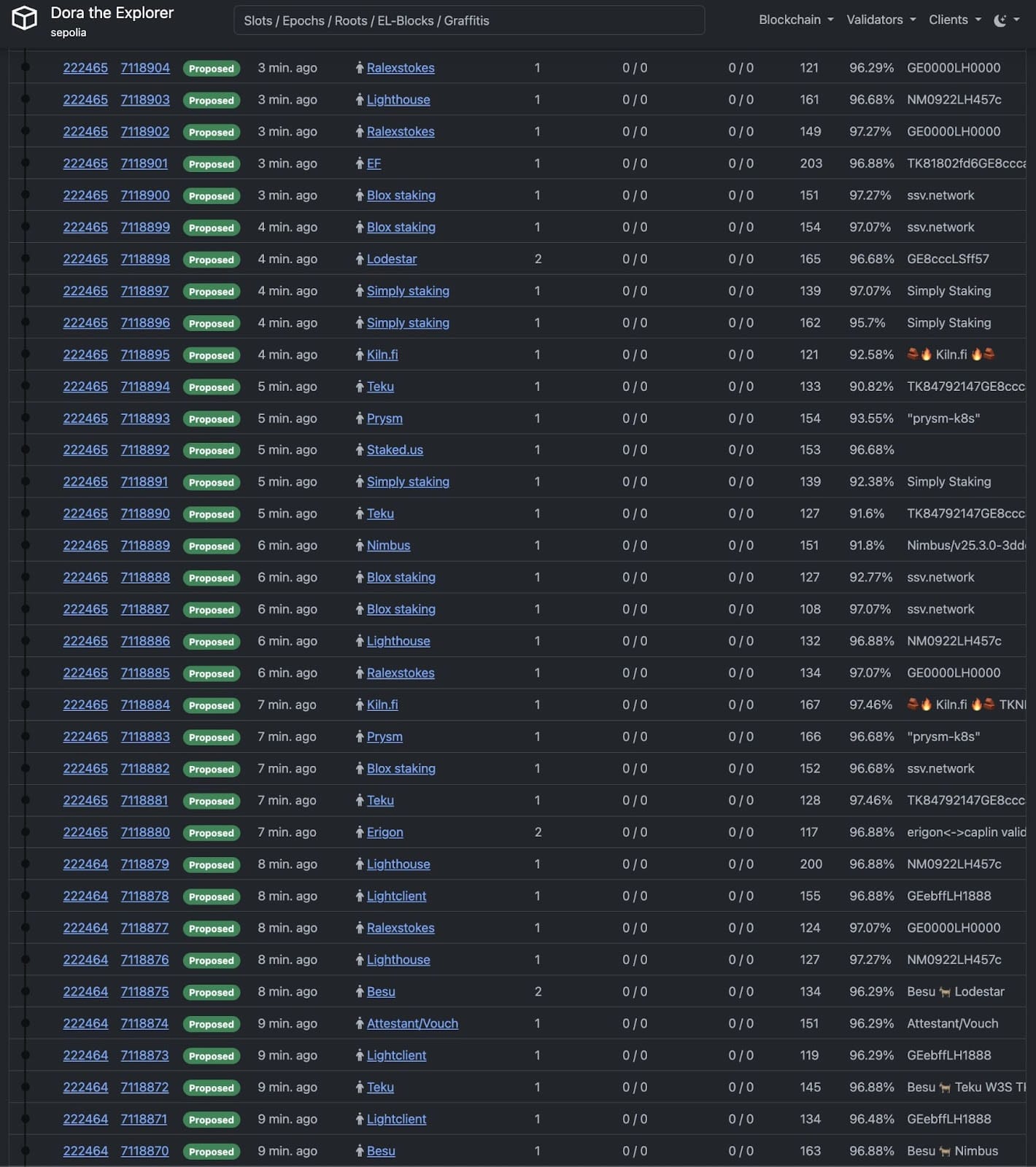Click the Dora the Explorer cube logo
Viewport: 1036px width, 1167px height.
point(24,18)
